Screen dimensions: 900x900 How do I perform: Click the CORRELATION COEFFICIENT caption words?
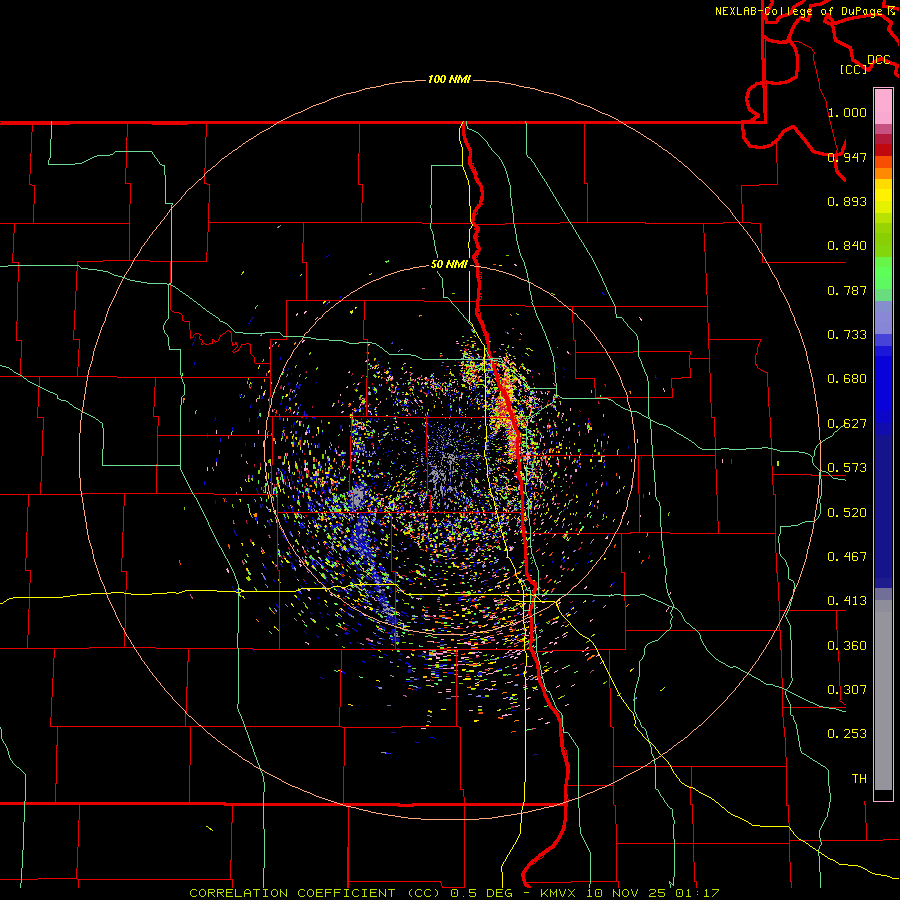(x=292, y=893)
